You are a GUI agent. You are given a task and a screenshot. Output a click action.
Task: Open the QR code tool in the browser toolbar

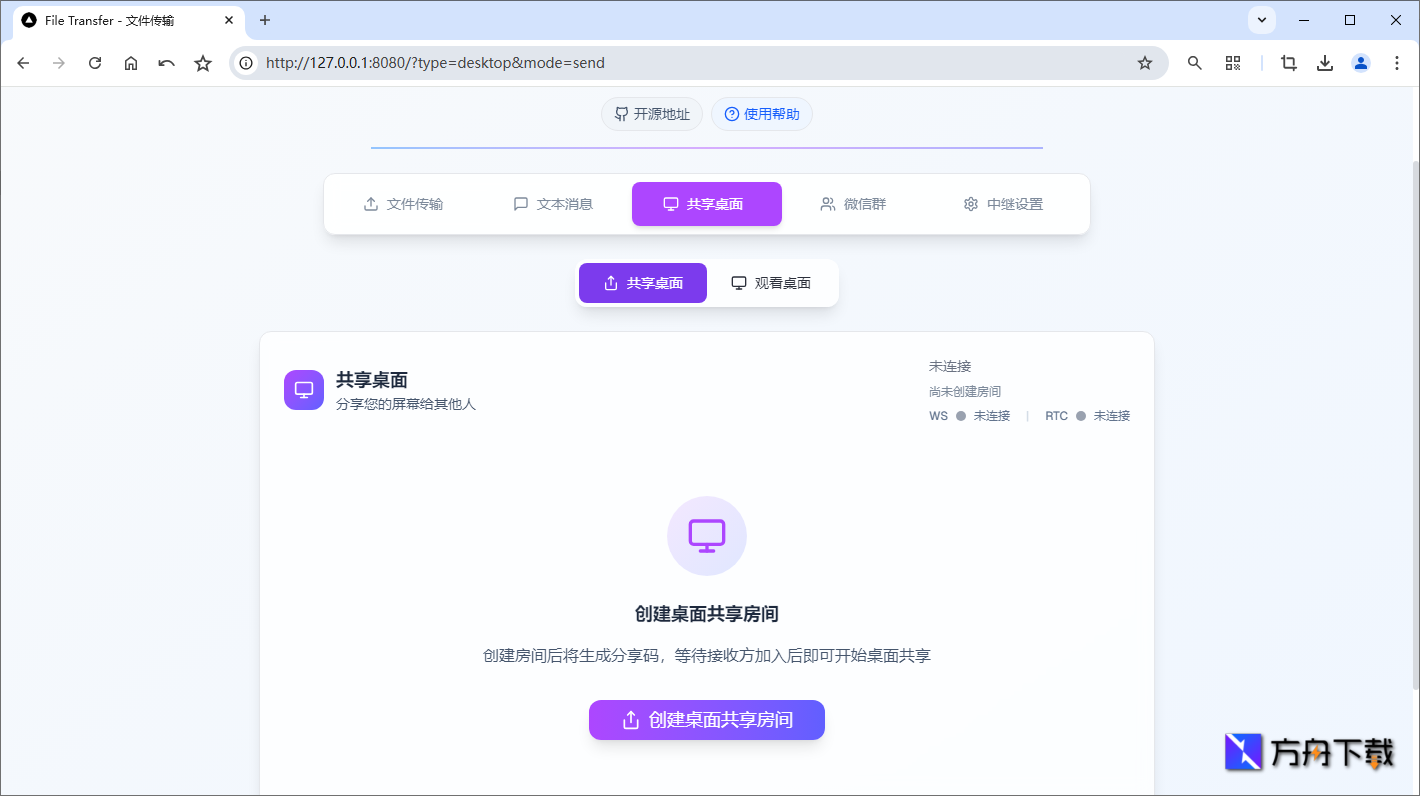[x=1233, y=62]
